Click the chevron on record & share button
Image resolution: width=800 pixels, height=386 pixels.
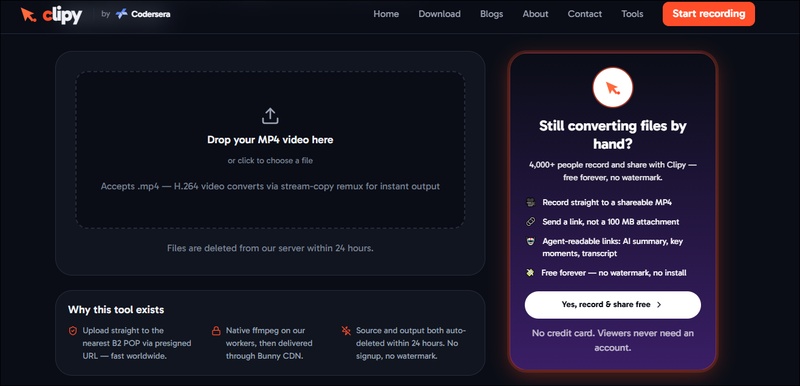pyautogui.click(x=659, y=304)
